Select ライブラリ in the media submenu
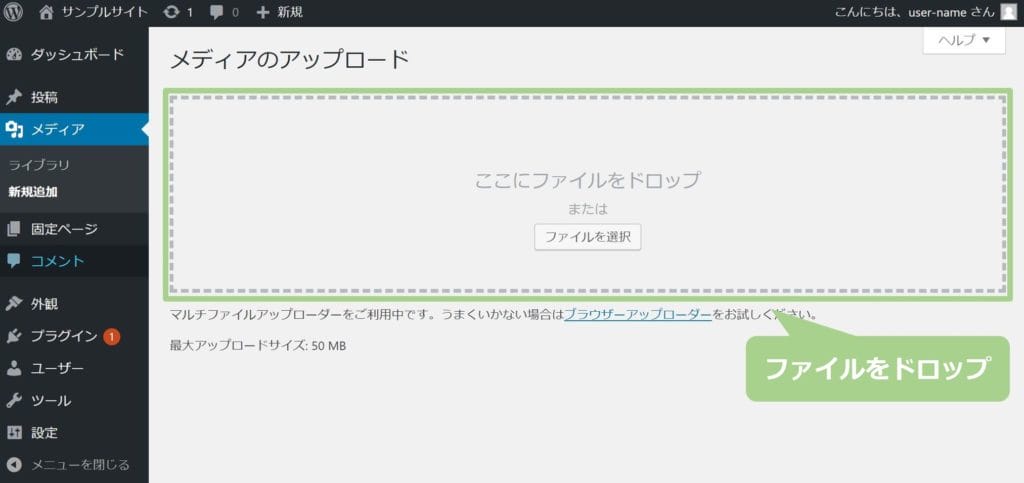This screenshot has height=483, width=1024. [x=39, y=165]
